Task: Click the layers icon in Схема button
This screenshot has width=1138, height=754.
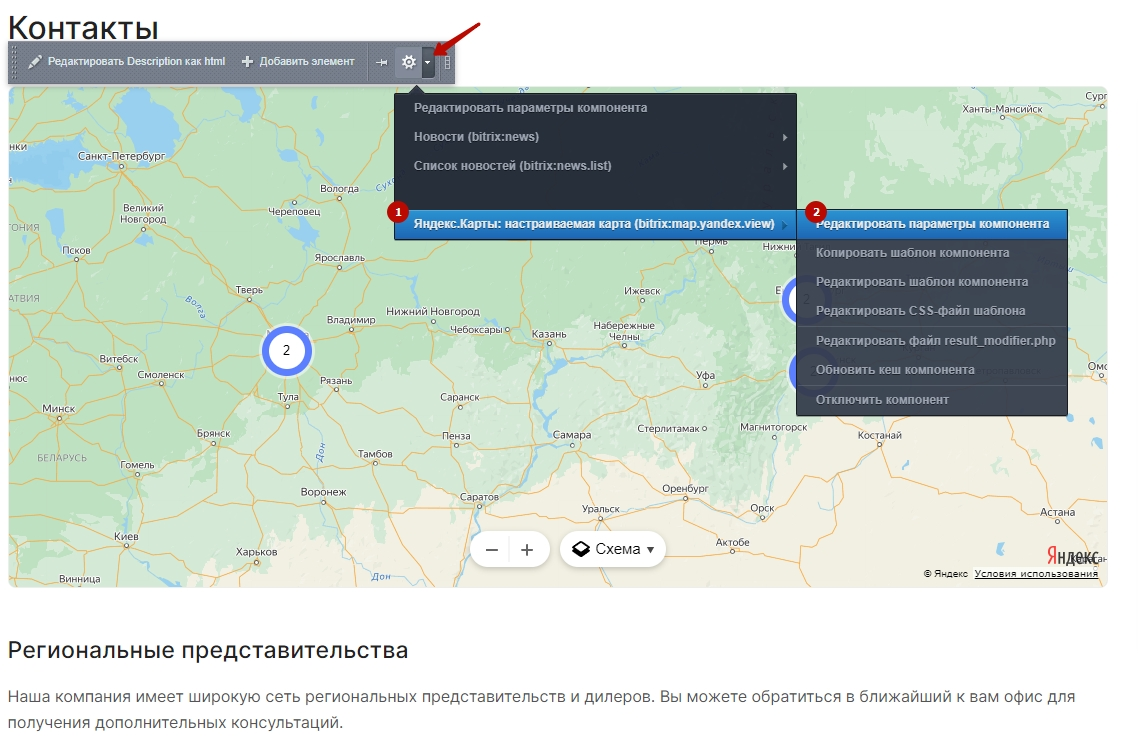Action: click(581, 549)
